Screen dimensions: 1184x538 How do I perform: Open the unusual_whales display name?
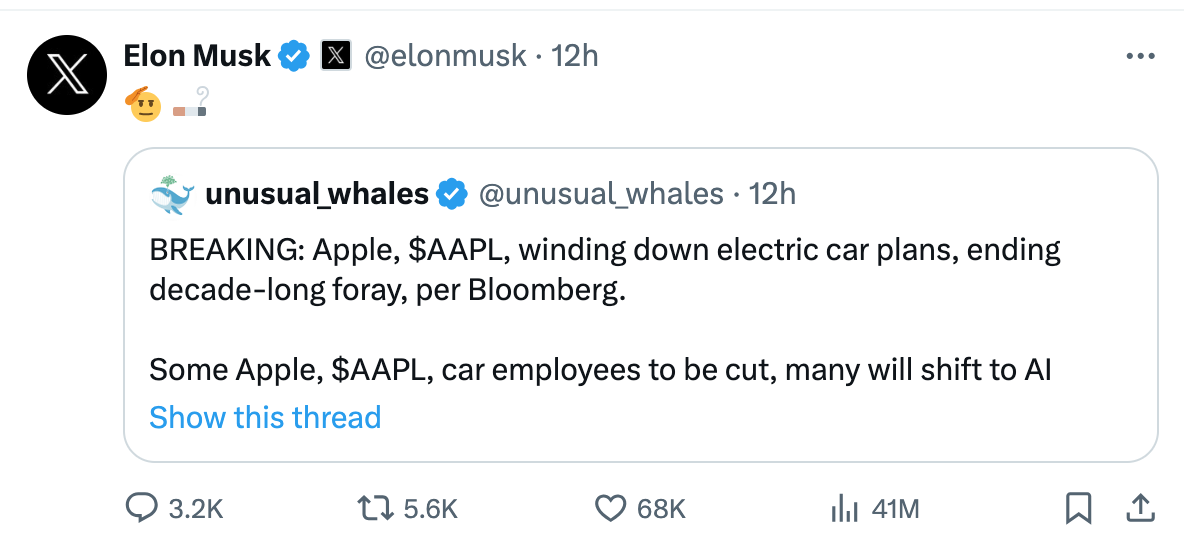317,193
